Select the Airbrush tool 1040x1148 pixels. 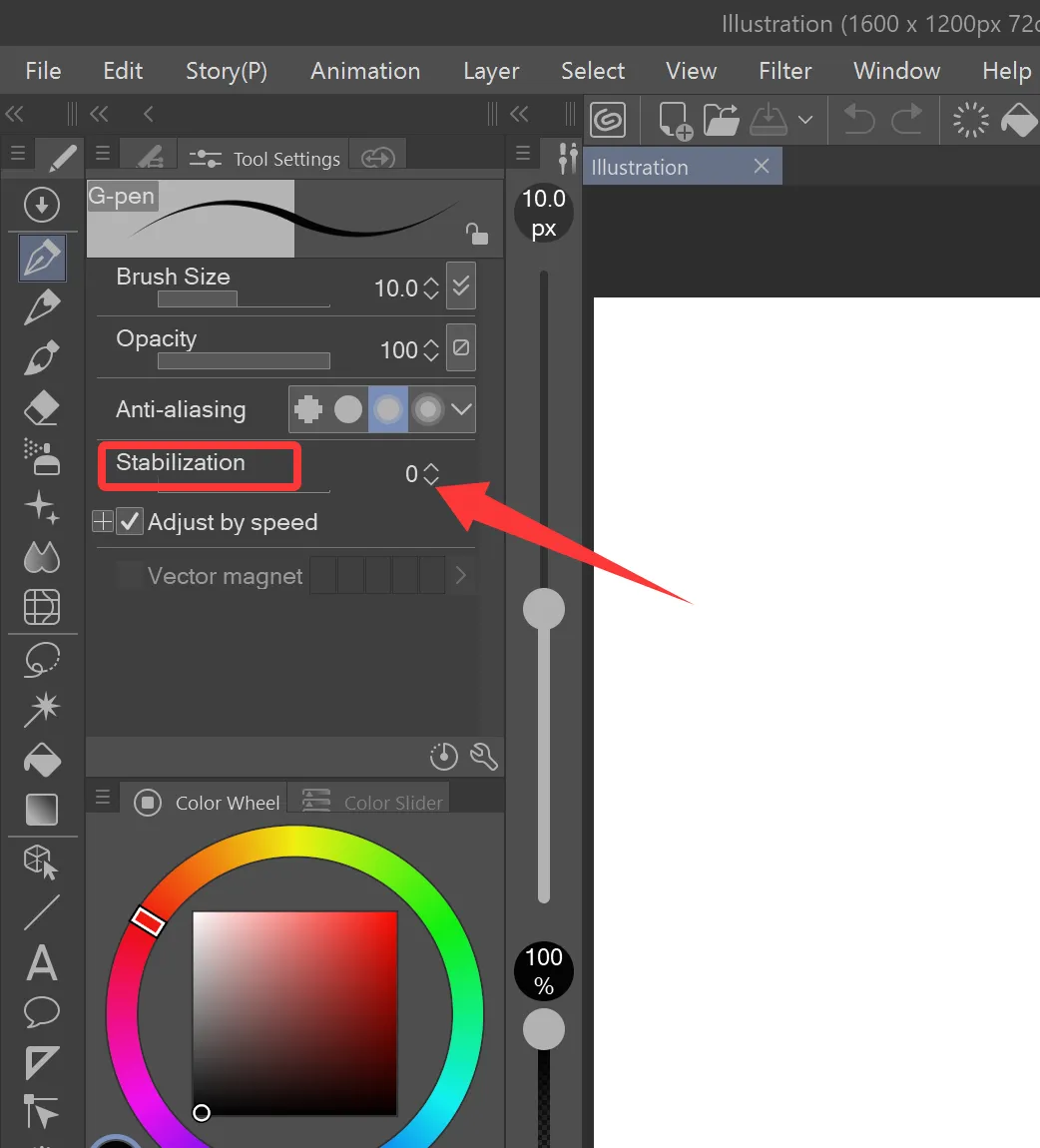(x=42, y=457)
